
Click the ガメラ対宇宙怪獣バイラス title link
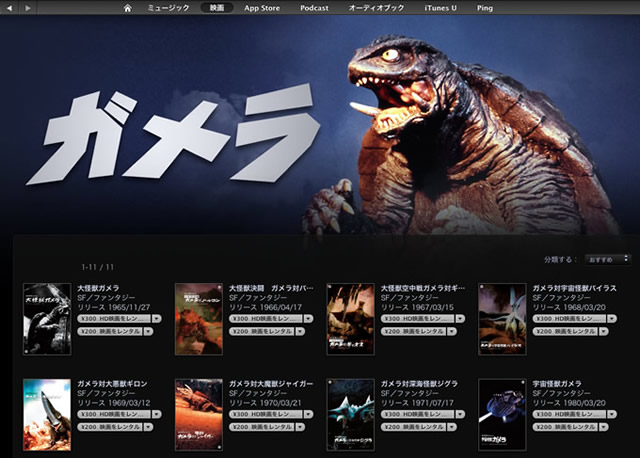575,288
